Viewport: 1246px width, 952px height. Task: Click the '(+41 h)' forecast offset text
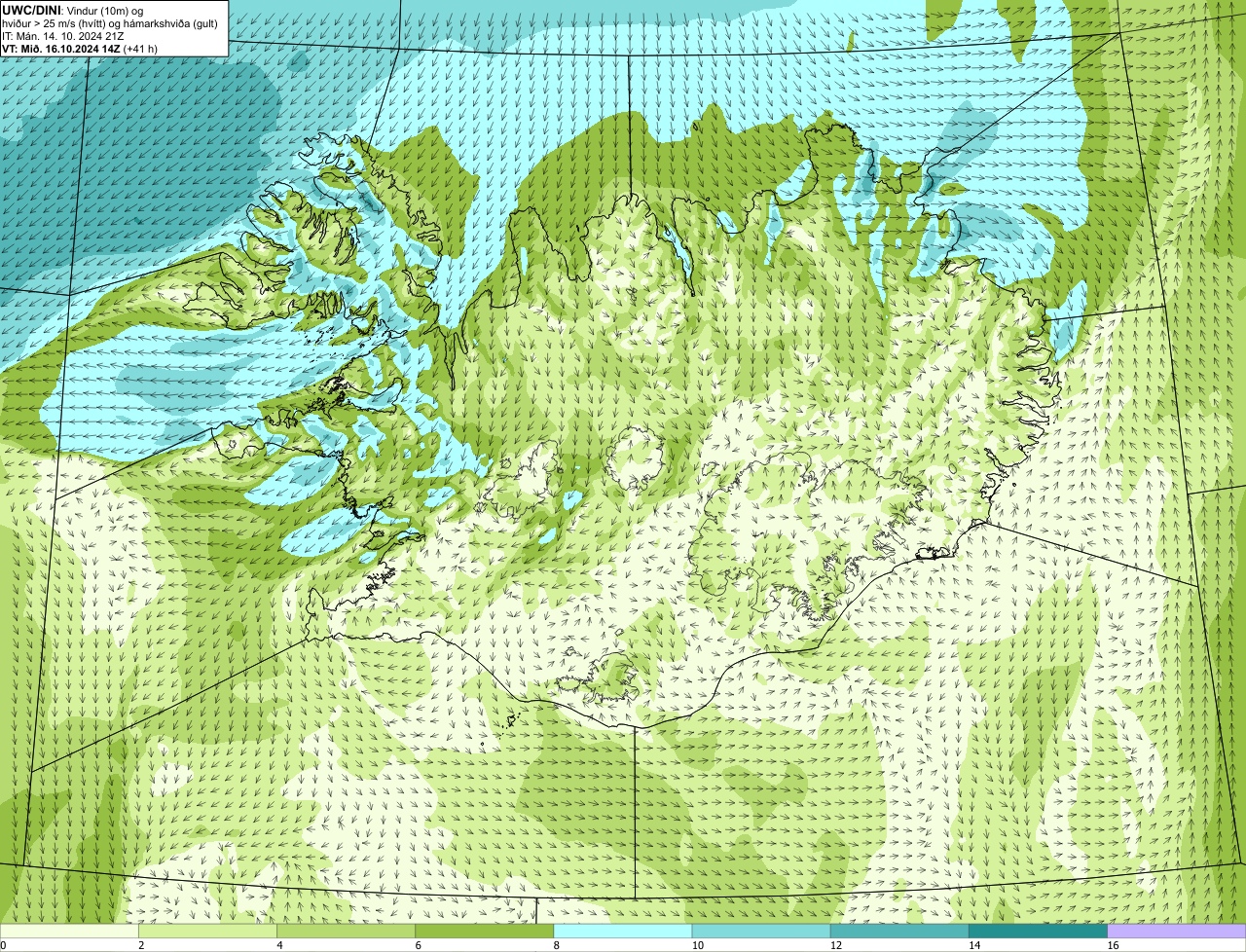click(141, 48)
